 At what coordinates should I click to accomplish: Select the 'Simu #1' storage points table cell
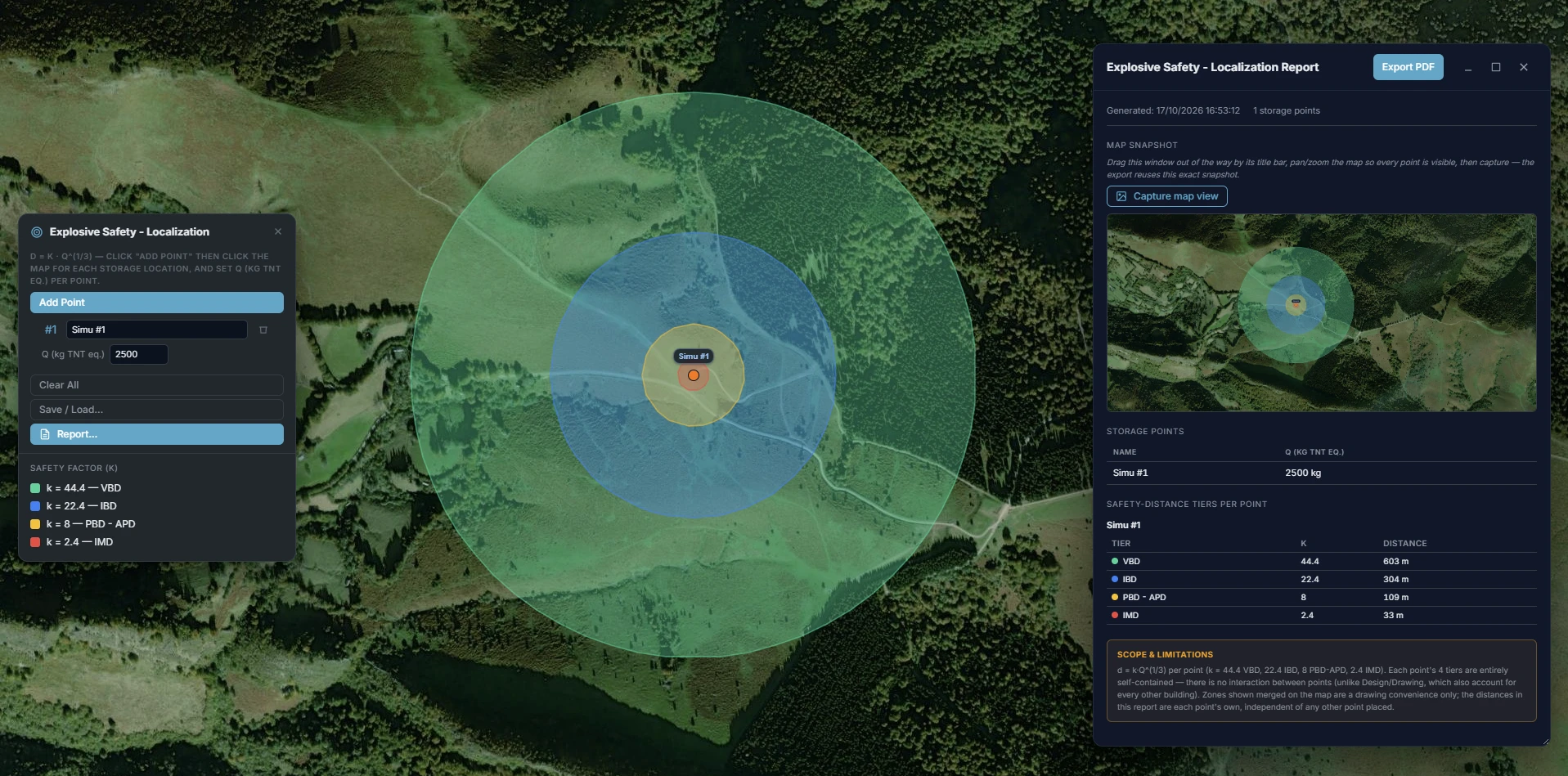coord(1130,473)
